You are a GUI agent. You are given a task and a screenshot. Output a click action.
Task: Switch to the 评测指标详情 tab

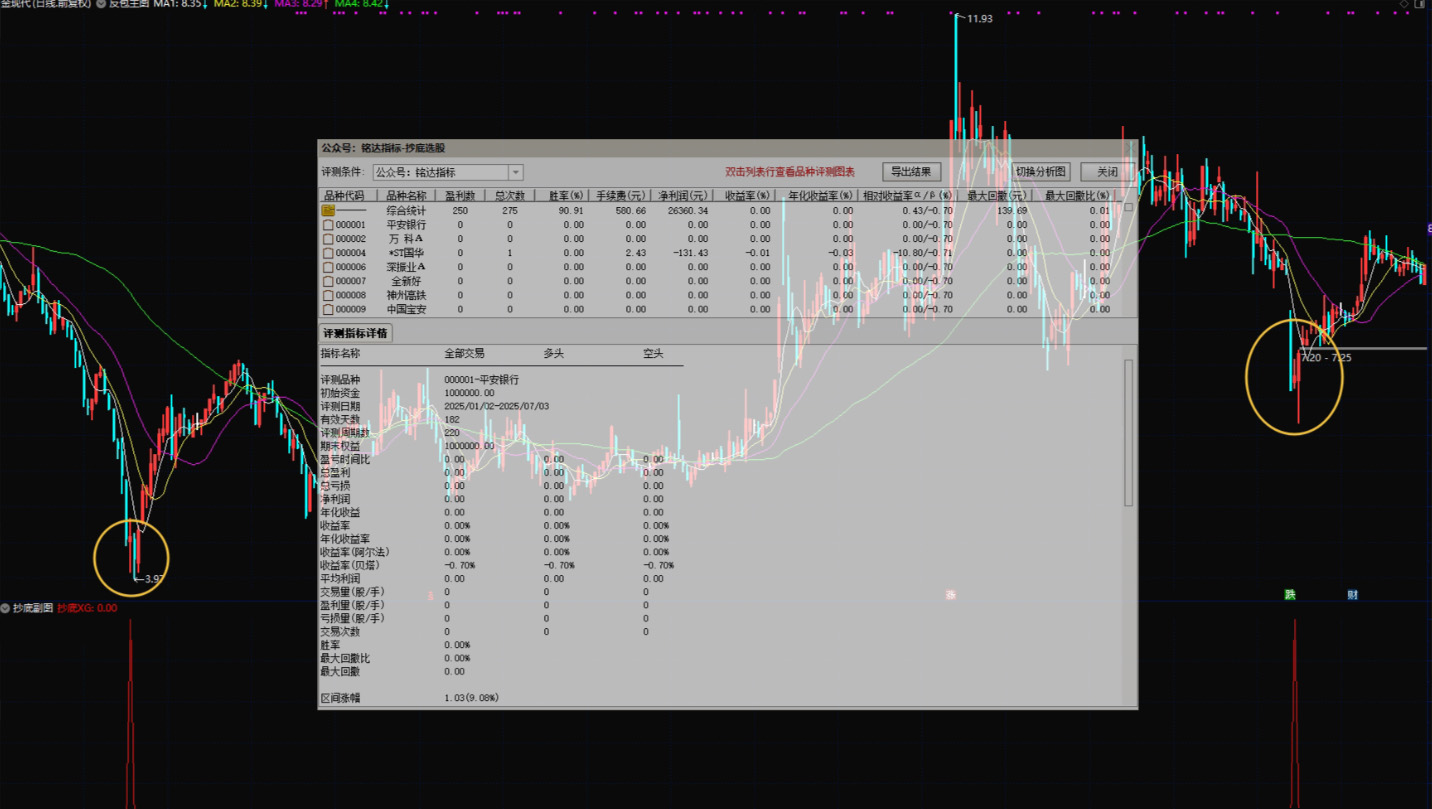point(355,333)
